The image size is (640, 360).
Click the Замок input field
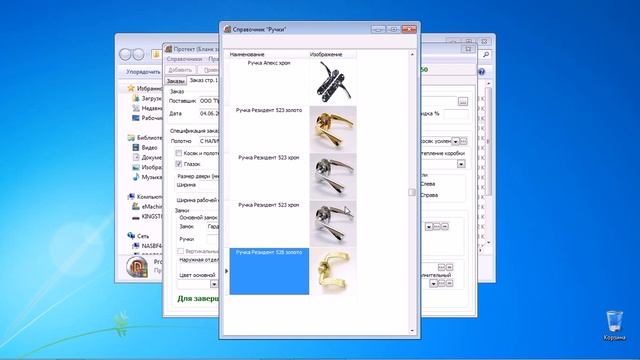click(213, 227)
